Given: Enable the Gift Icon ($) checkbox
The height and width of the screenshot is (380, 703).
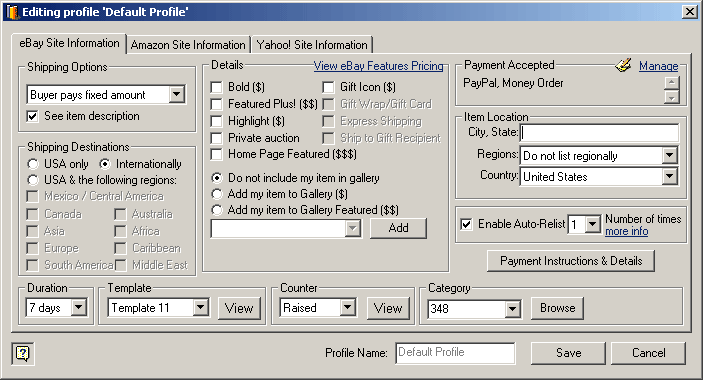Looking at the screenshot, I should [x=329, y=87].
